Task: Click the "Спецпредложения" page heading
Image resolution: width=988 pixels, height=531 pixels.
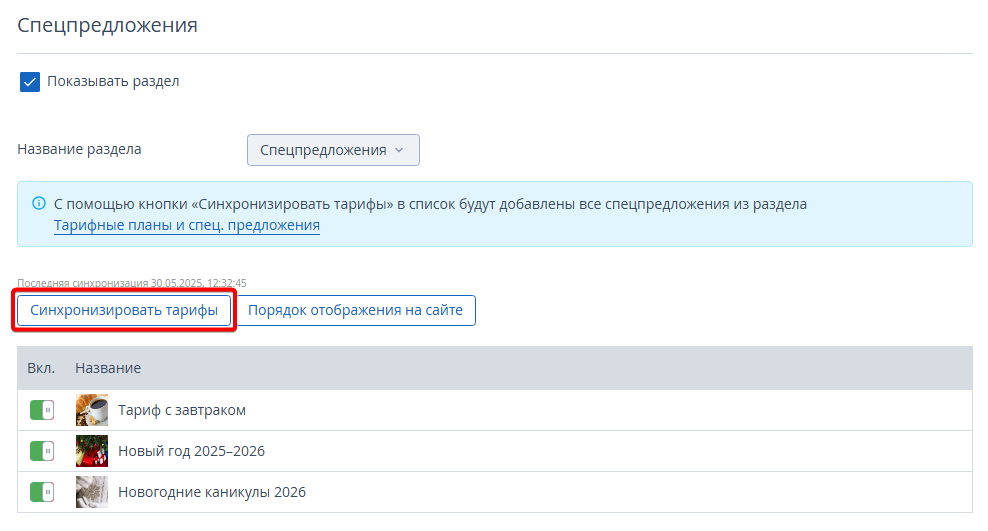Action: (x=107, y=25)
